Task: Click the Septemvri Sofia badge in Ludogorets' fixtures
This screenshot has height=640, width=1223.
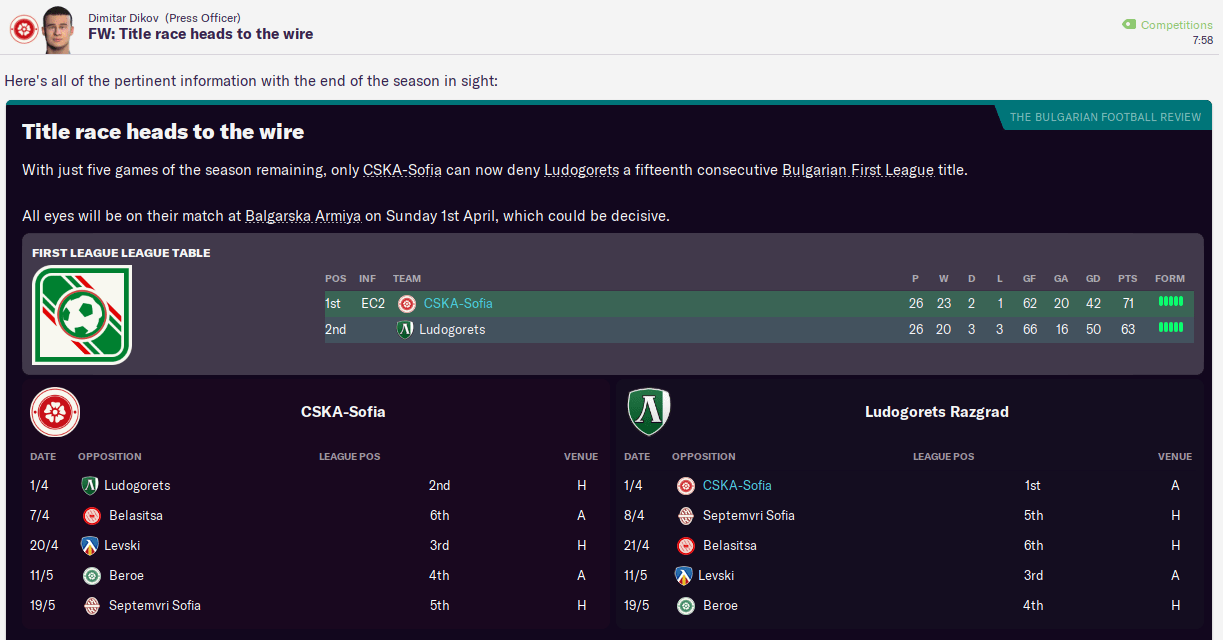Action: click(685, 515)
